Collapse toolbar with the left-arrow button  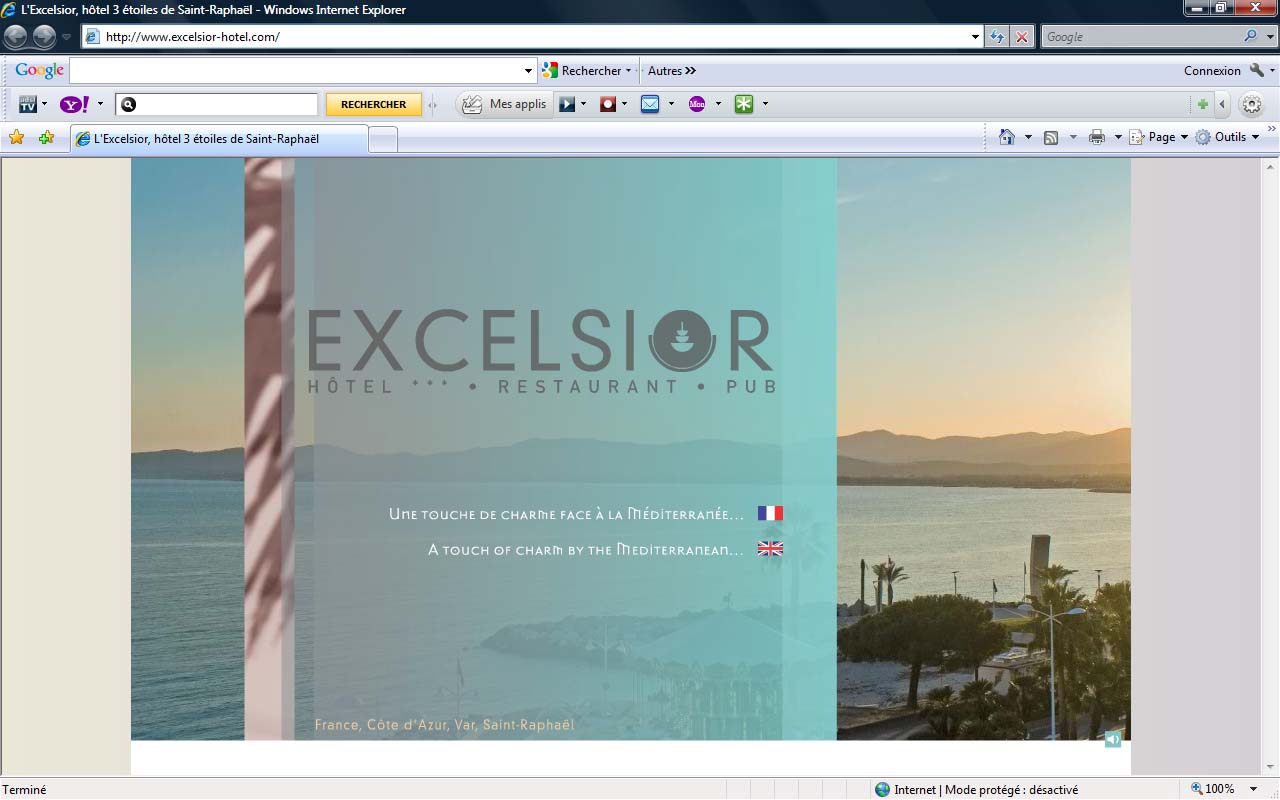[1221, 104]
